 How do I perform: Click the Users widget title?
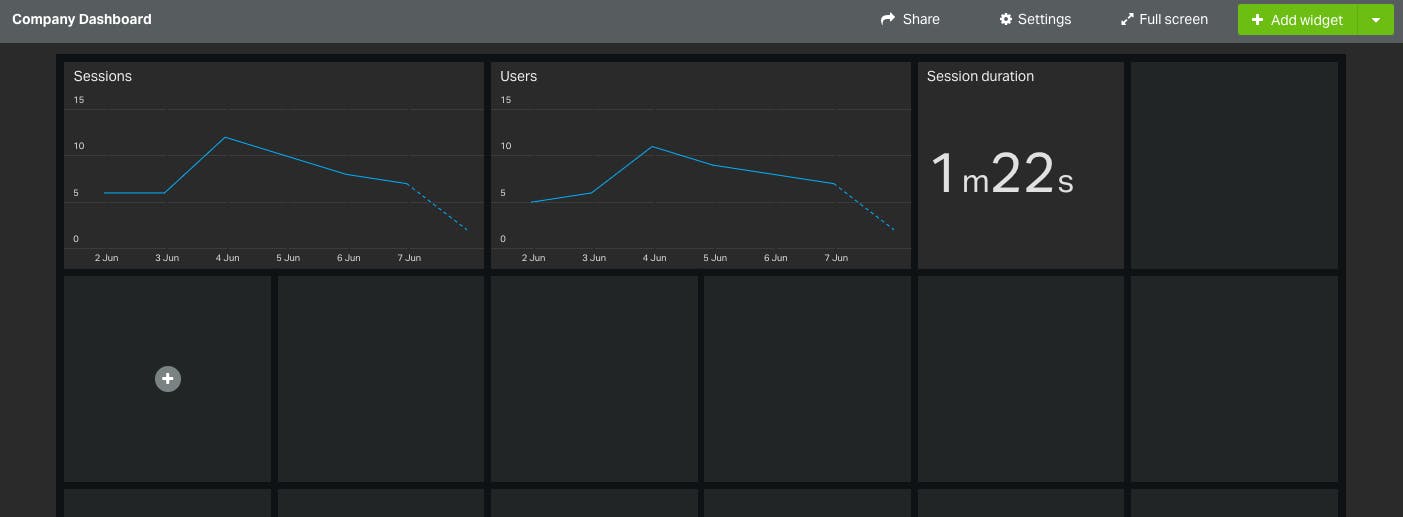tap(519, 76)
